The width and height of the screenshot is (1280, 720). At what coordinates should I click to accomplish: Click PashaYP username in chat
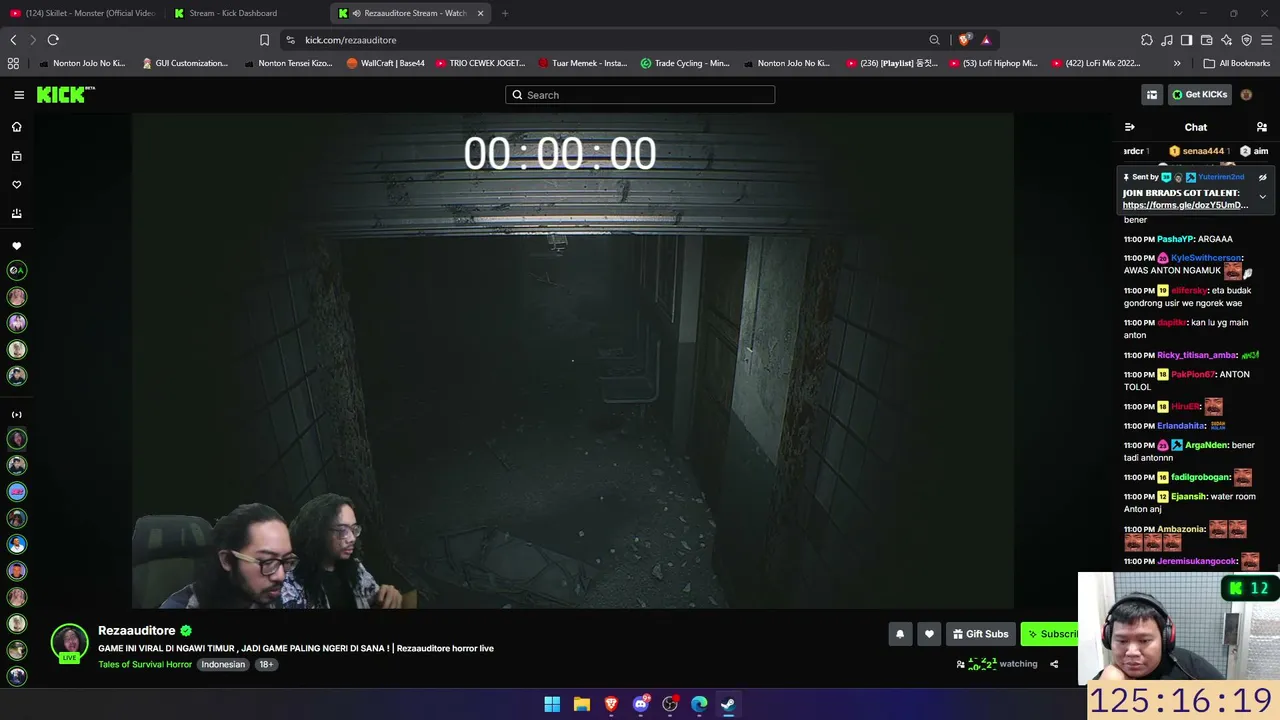pos(1175,239)
